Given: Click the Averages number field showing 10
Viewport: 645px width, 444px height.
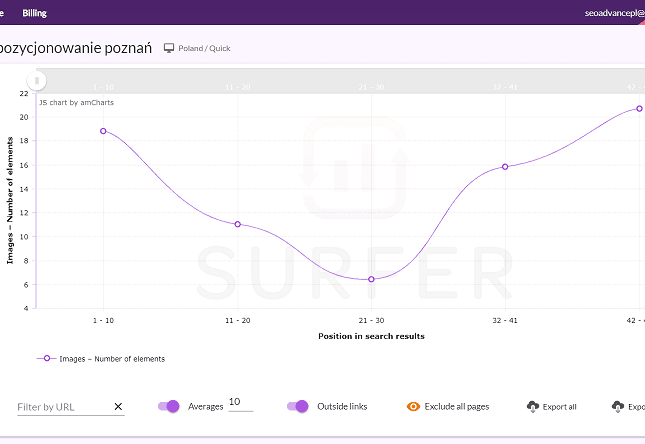Looking at the screenshot, I should [x=240, y=402].
